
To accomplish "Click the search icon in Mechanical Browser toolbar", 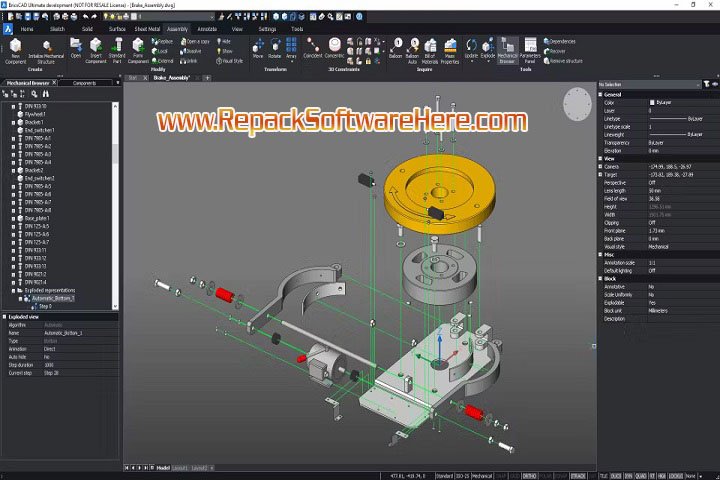I will (34, 94).
